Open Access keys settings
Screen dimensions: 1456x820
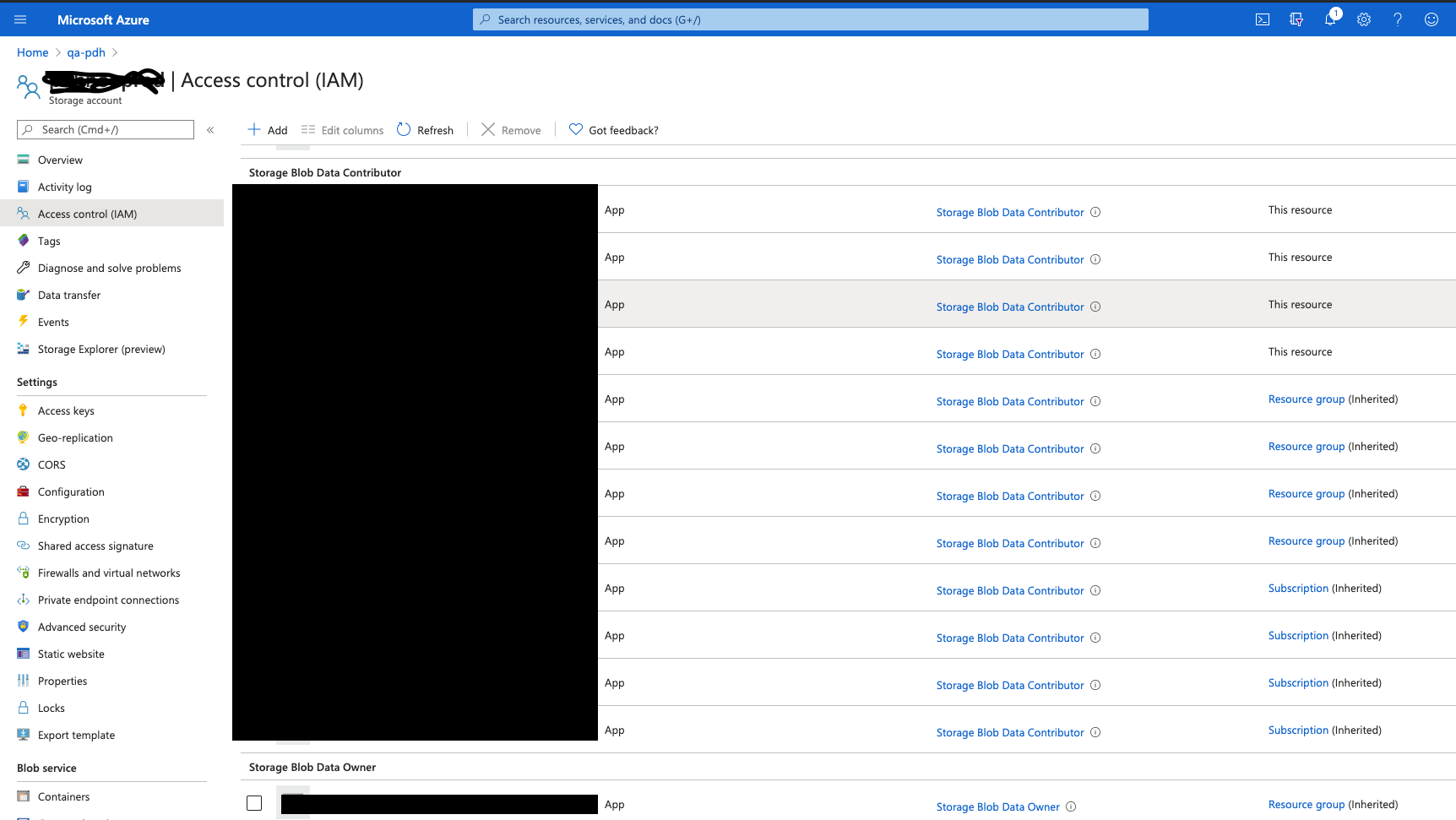(x=66, y=410)
